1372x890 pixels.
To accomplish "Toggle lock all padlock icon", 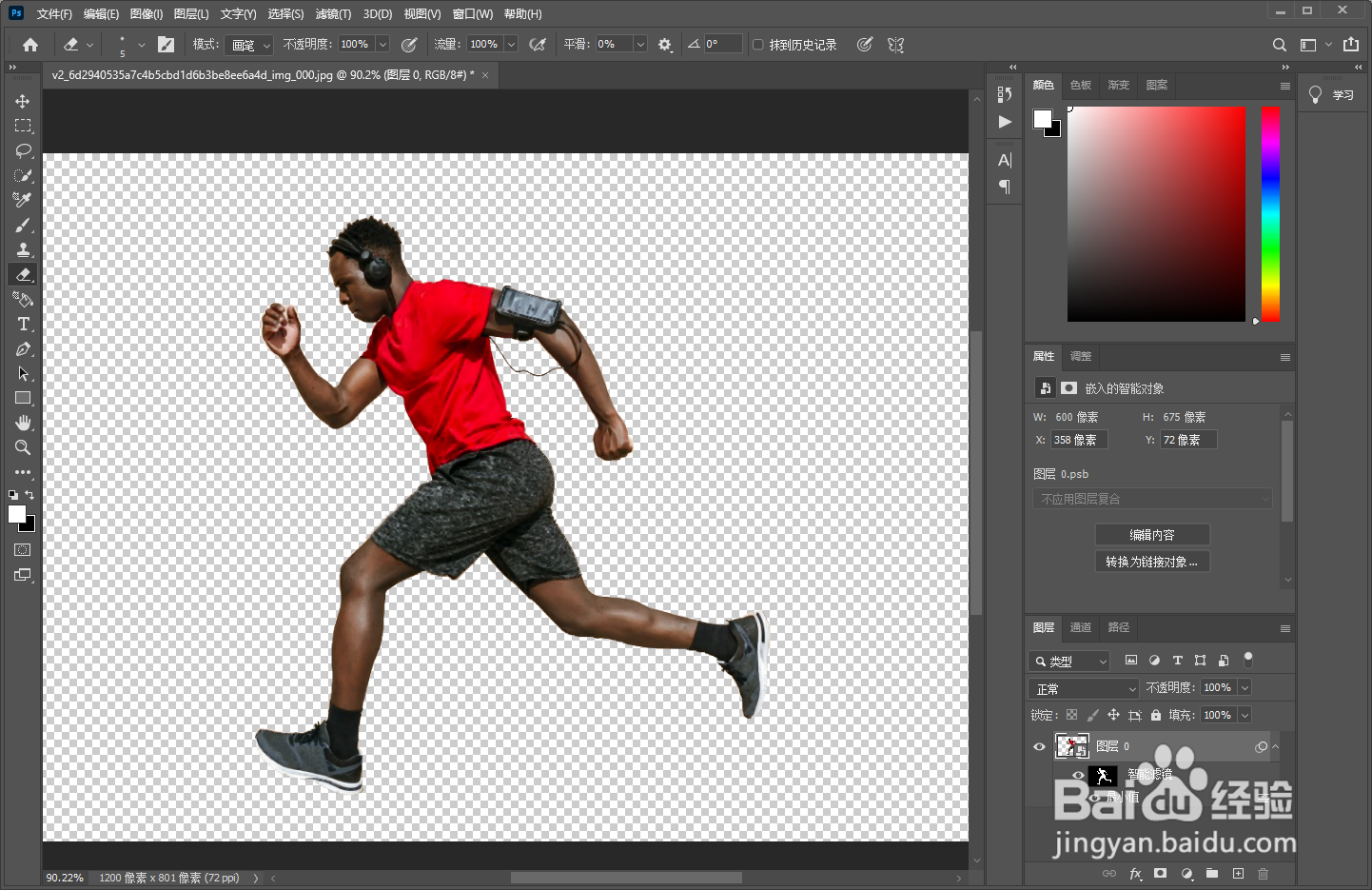I will 1155,715.
